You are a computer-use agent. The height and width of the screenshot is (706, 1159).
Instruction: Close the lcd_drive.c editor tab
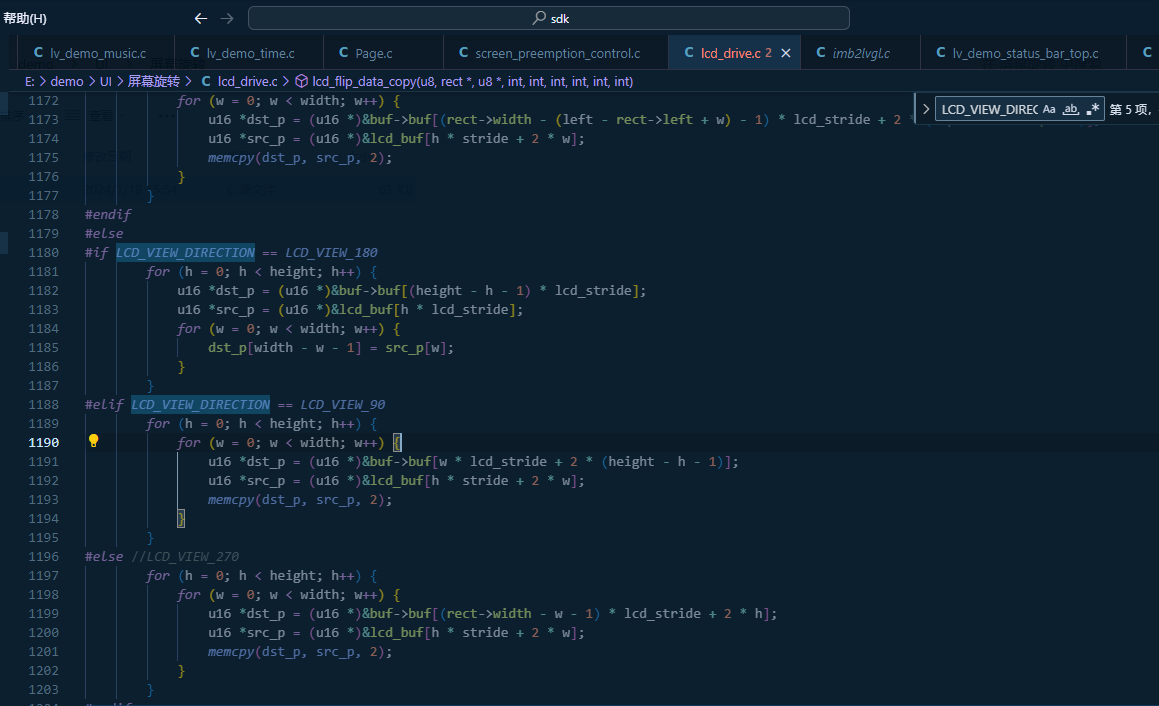tap(786, 53)
